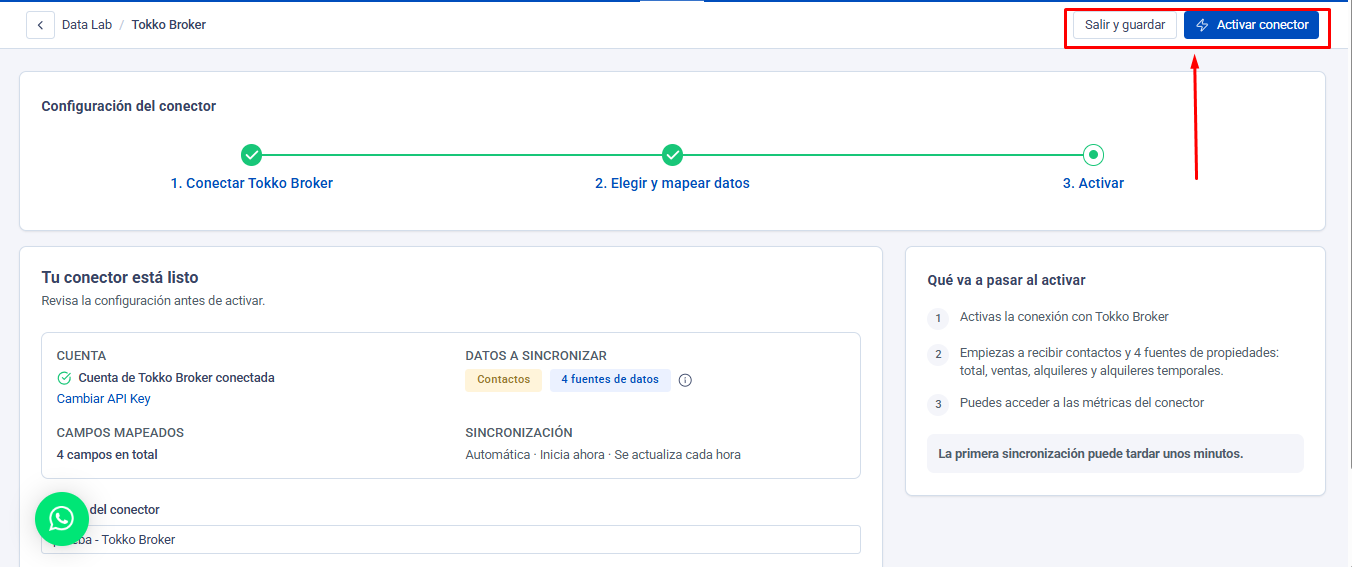Click Tu conector está listo heading
This screenshot has height=567, width=1352.
[120, 278]
